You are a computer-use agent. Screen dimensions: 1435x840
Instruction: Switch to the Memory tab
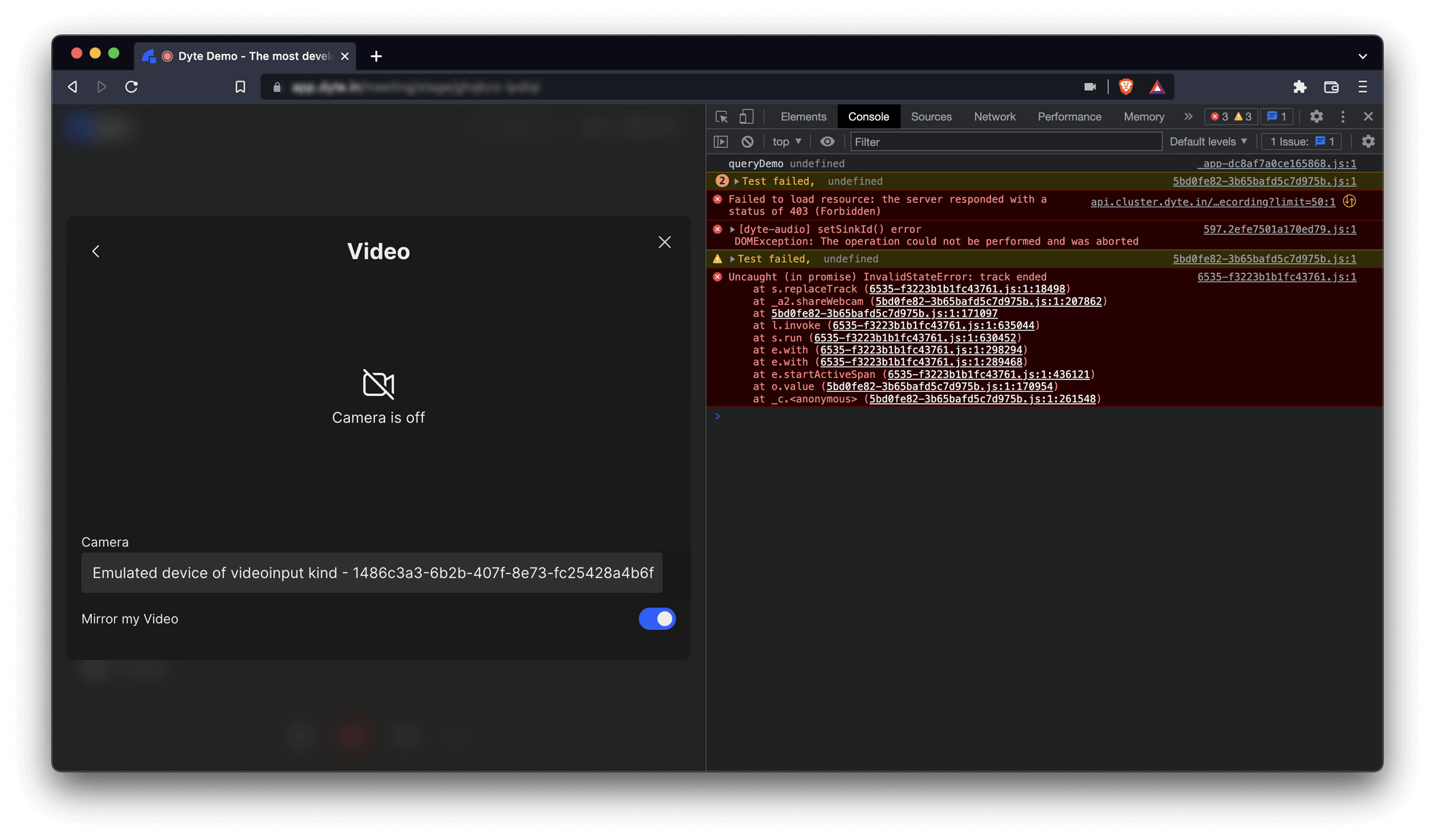tap(1144, 116)
